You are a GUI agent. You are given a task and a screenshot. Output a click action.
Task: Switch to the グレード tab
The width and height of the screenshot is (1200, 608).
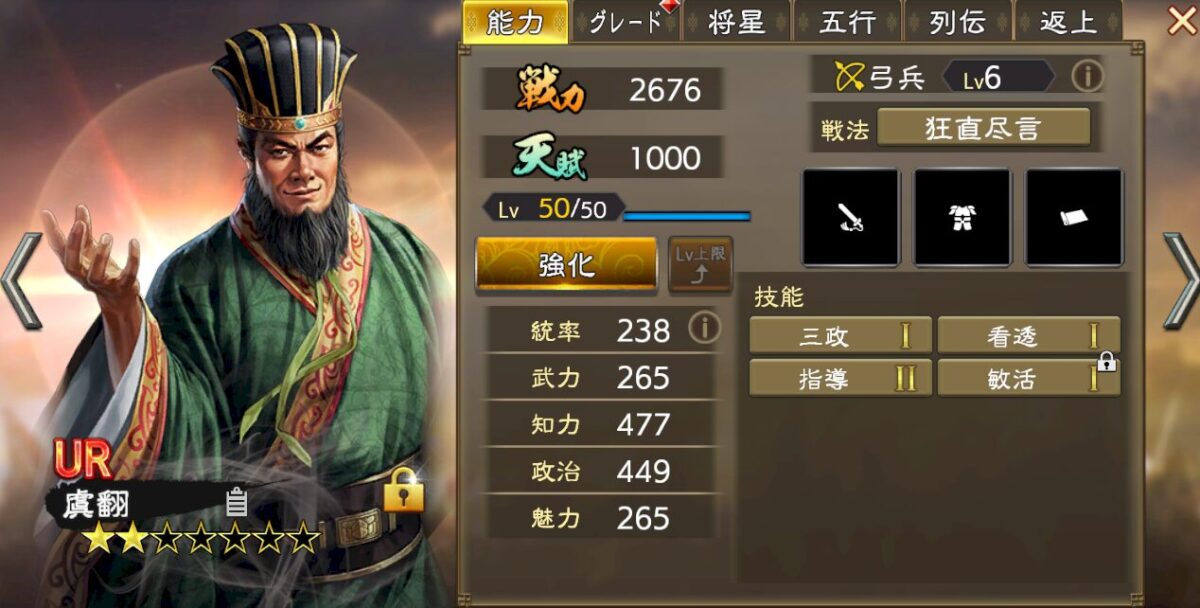[625, 22]
